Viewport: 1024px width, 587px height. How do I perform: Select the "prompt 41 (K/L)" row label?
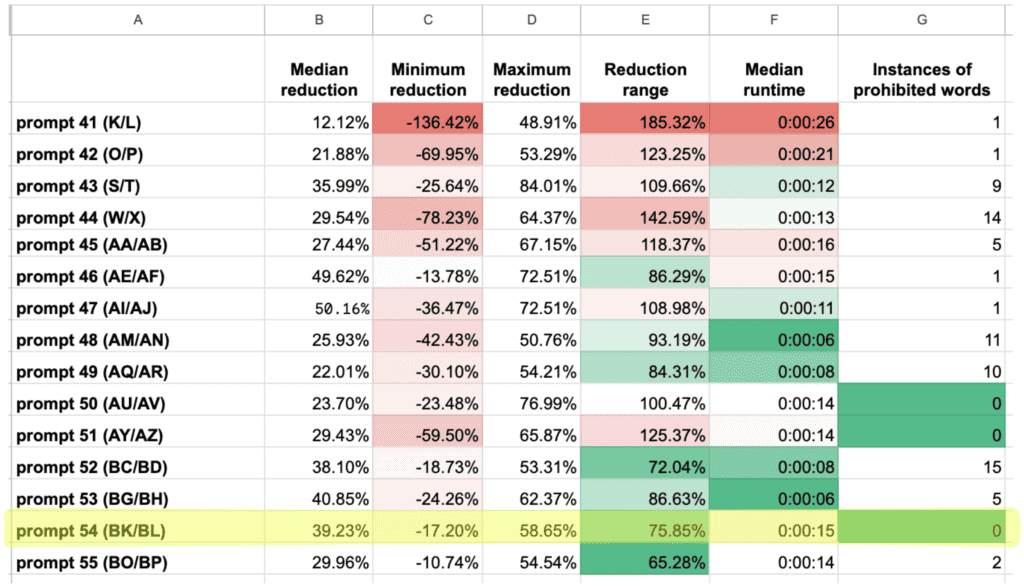point(80,122)
